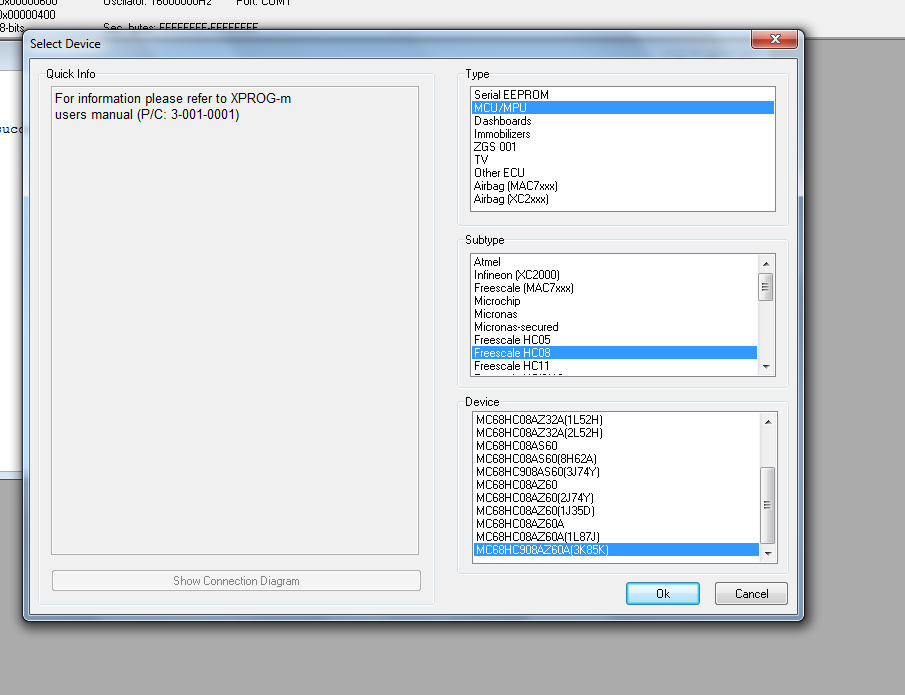Select Freescale (MAC7xxx) subtype
The height and width of the screenshot is (695, 905).
tap(614, 288)
